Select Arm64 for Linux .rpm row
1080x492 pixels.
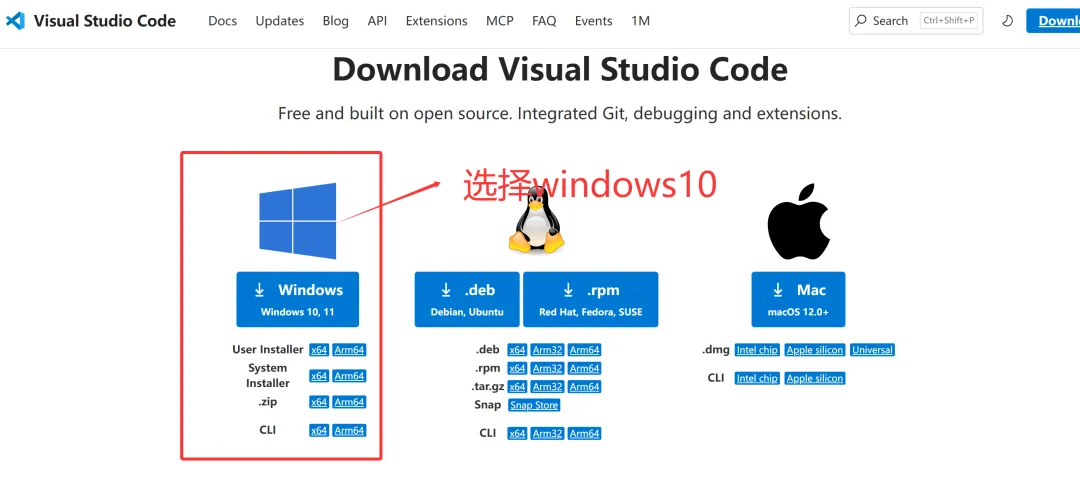(585, 369)
